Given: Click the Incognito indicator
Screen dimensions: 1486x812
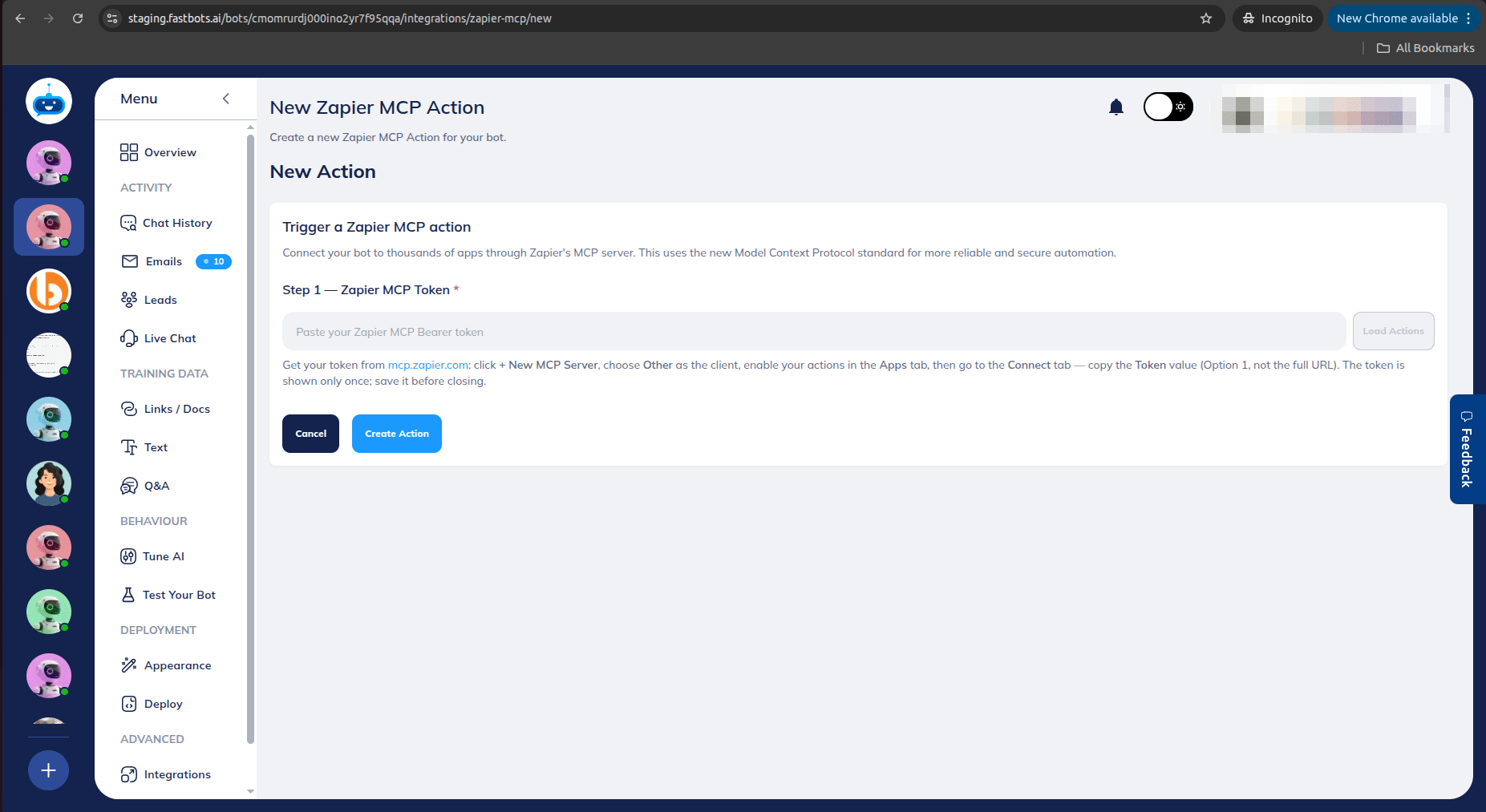Looking at the screenshot, I should [x=1277, y=18].
